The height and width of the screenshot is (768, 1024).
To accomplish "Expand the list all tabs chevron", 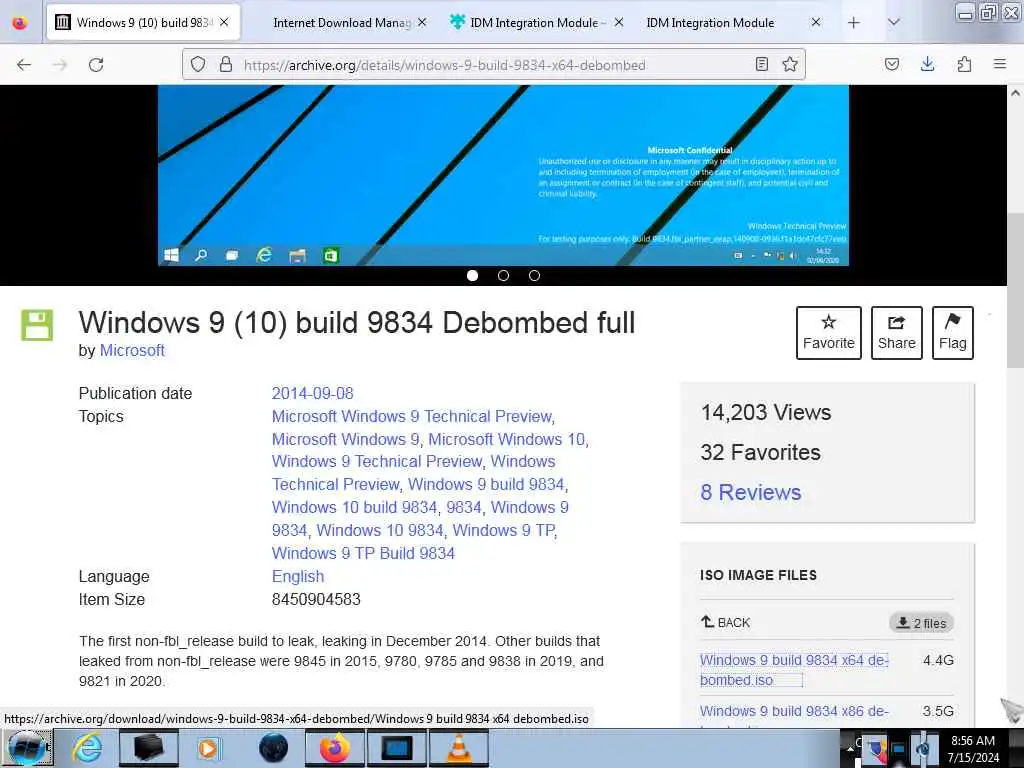I will click(894, 23).
